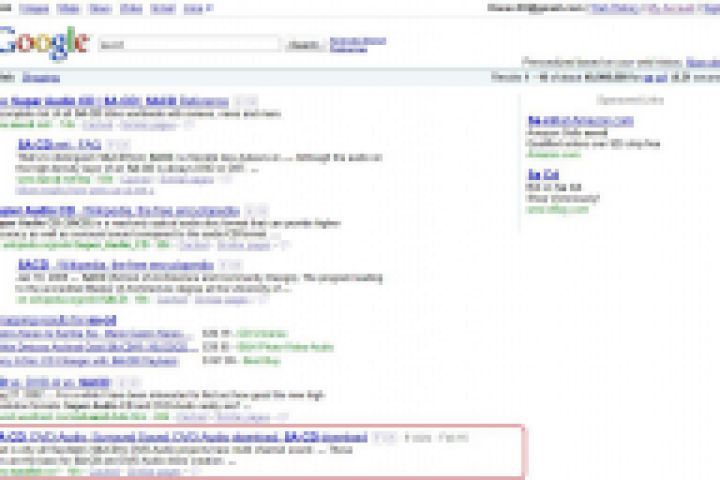Open the Shopping results for sacd heading
Image resolution: width=720 pixels, height=480 pixels.
coord(58,319)
